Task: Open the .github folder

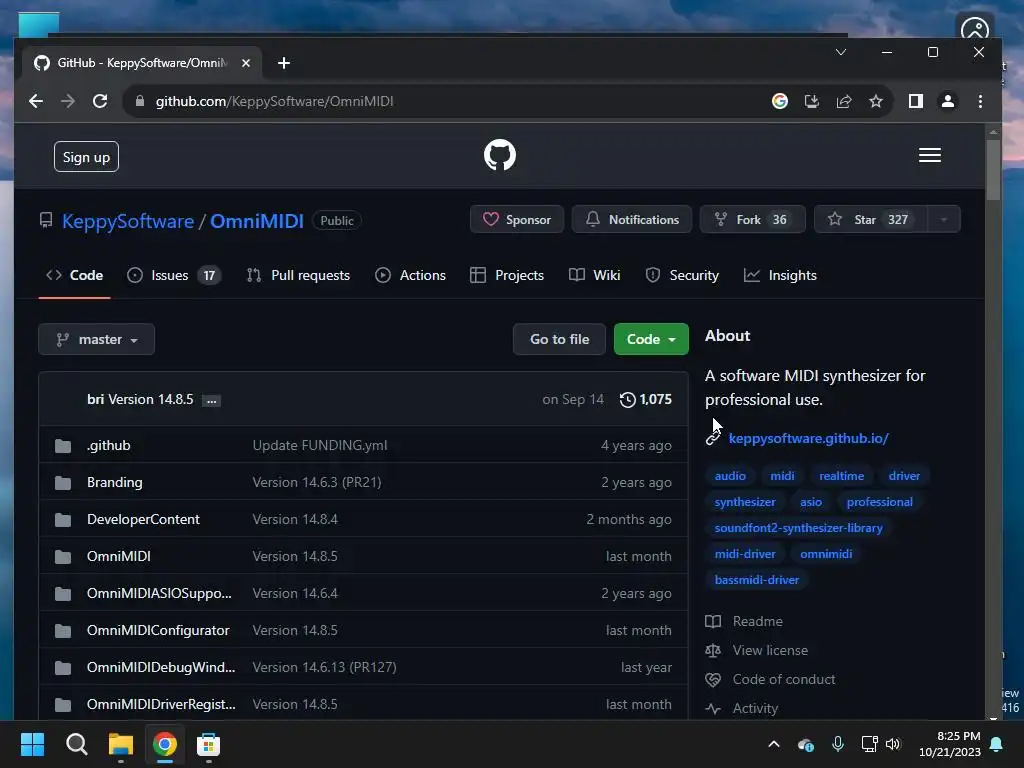Action: point(108,445)
